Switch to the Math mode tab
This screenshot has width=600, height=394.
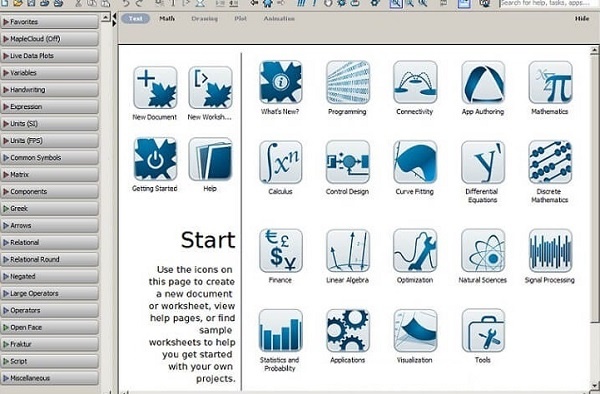(167, 18)
